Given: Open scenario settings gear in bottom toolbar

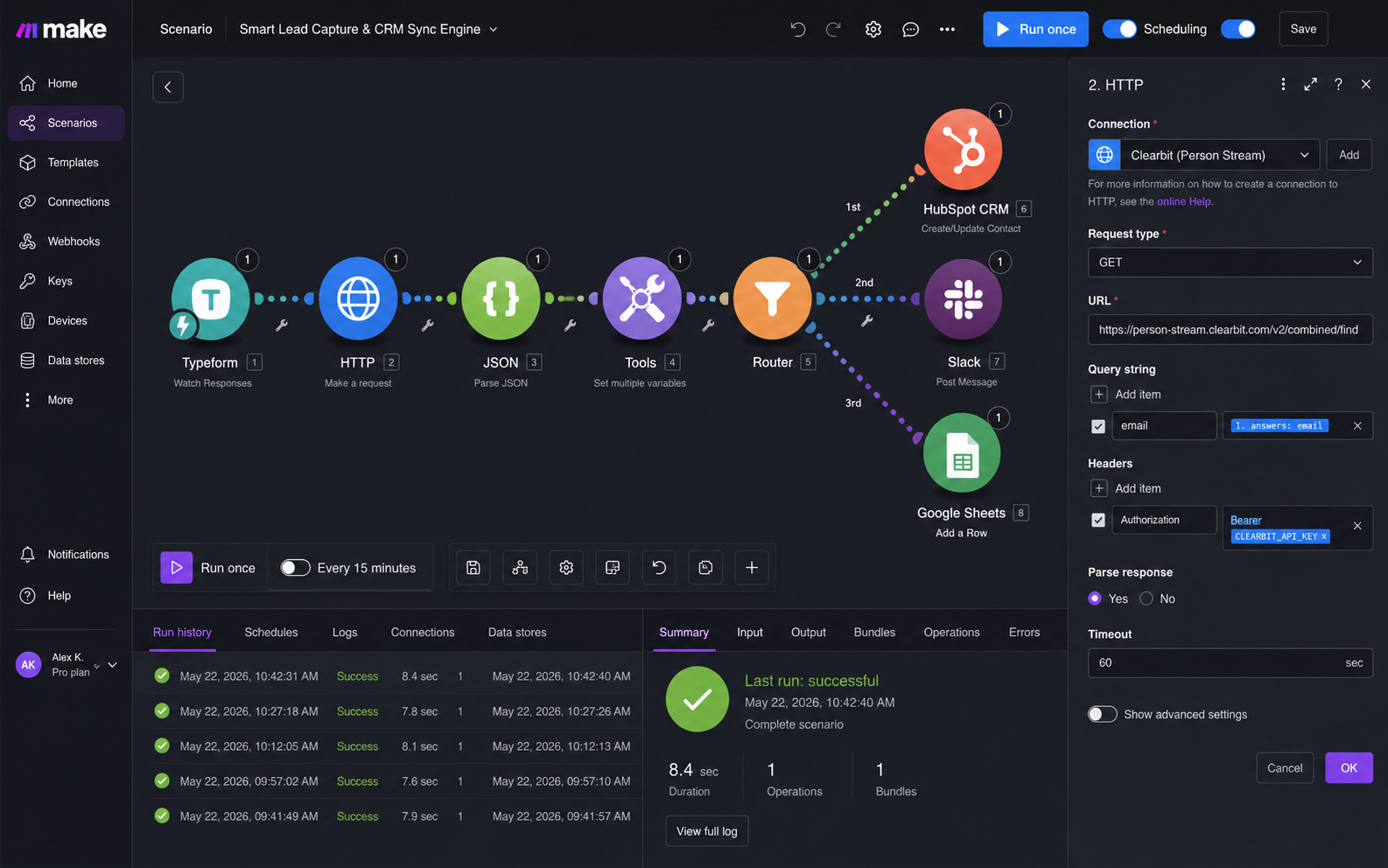Looking at the screenshot, I should click(x=566, y=568).
